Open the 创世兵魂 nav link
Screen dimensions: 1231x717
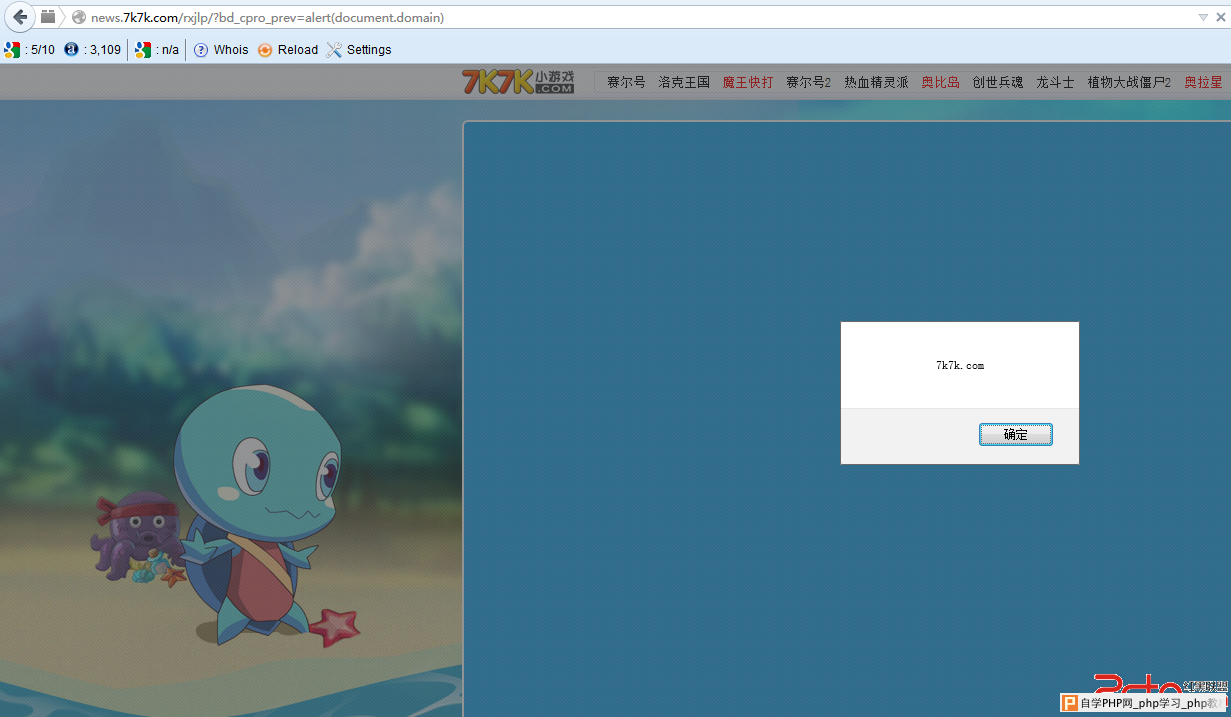point(998,82)
